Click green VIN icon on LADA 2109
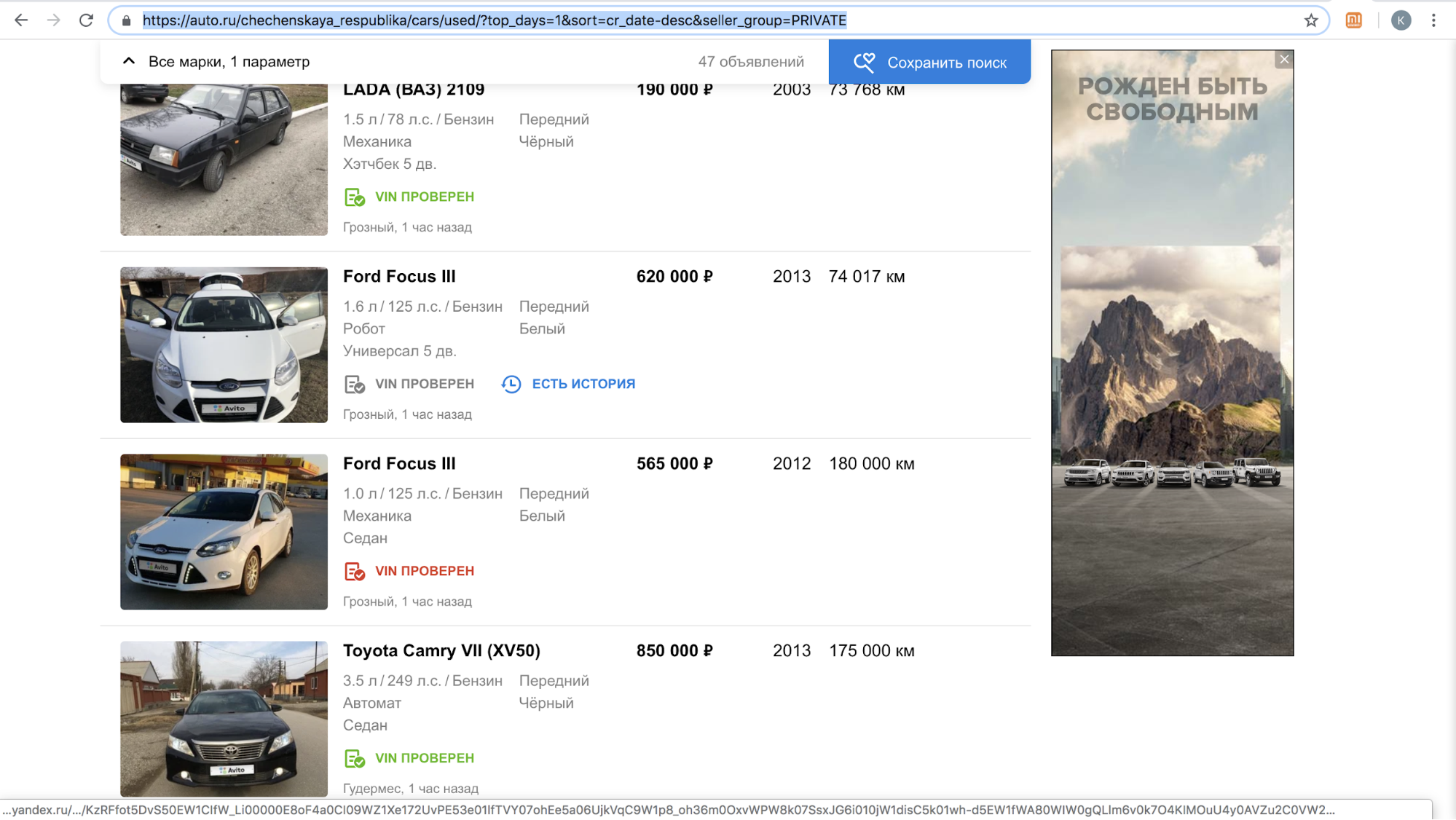The width and height of the screenshot is (1456, 820). tap(355, 197)
